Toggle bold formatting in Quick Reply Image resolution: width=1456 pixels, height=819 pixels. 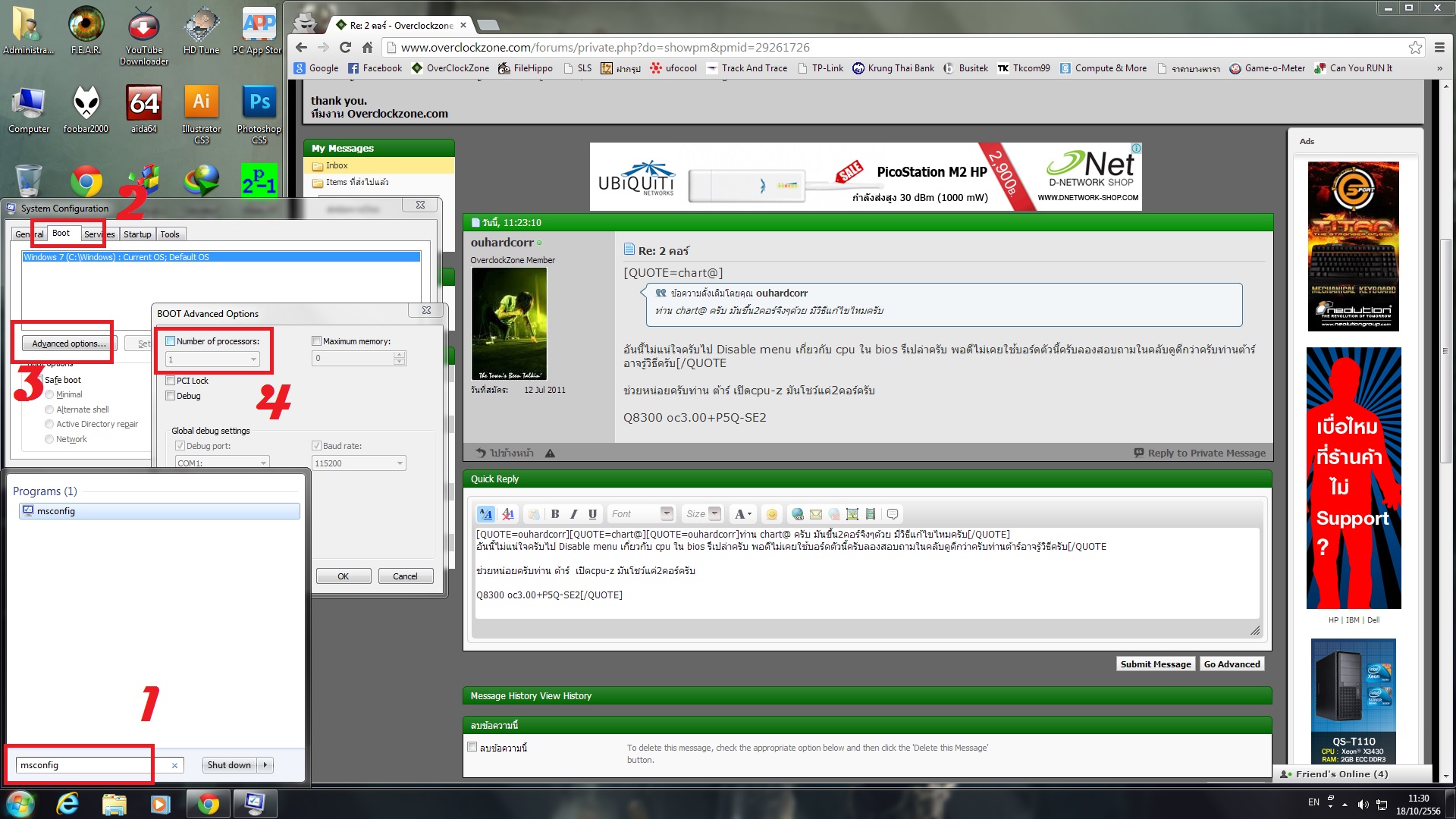(555, 514)
